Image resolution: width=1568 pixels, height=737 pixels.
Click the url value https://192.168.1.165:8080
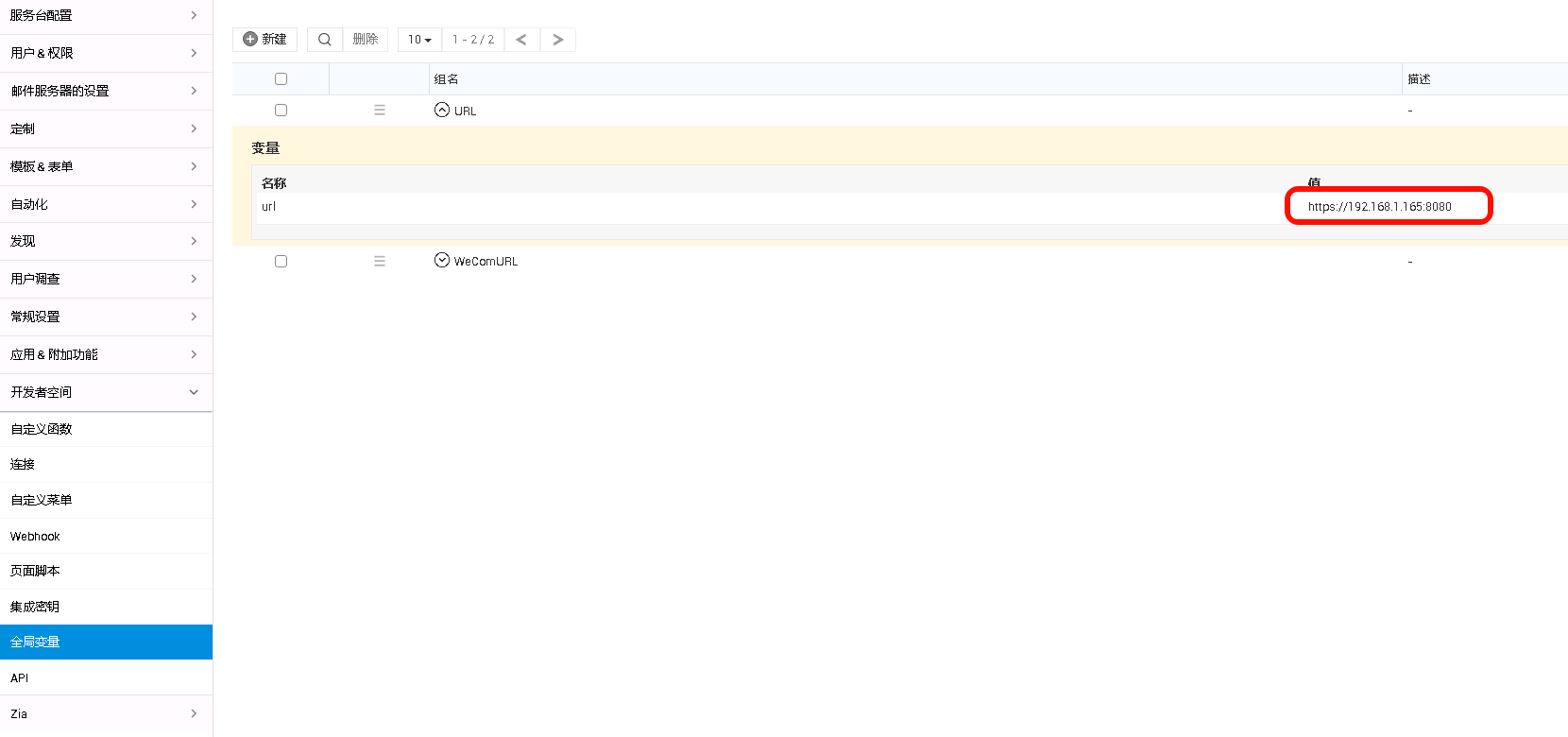pos(1379,207)
